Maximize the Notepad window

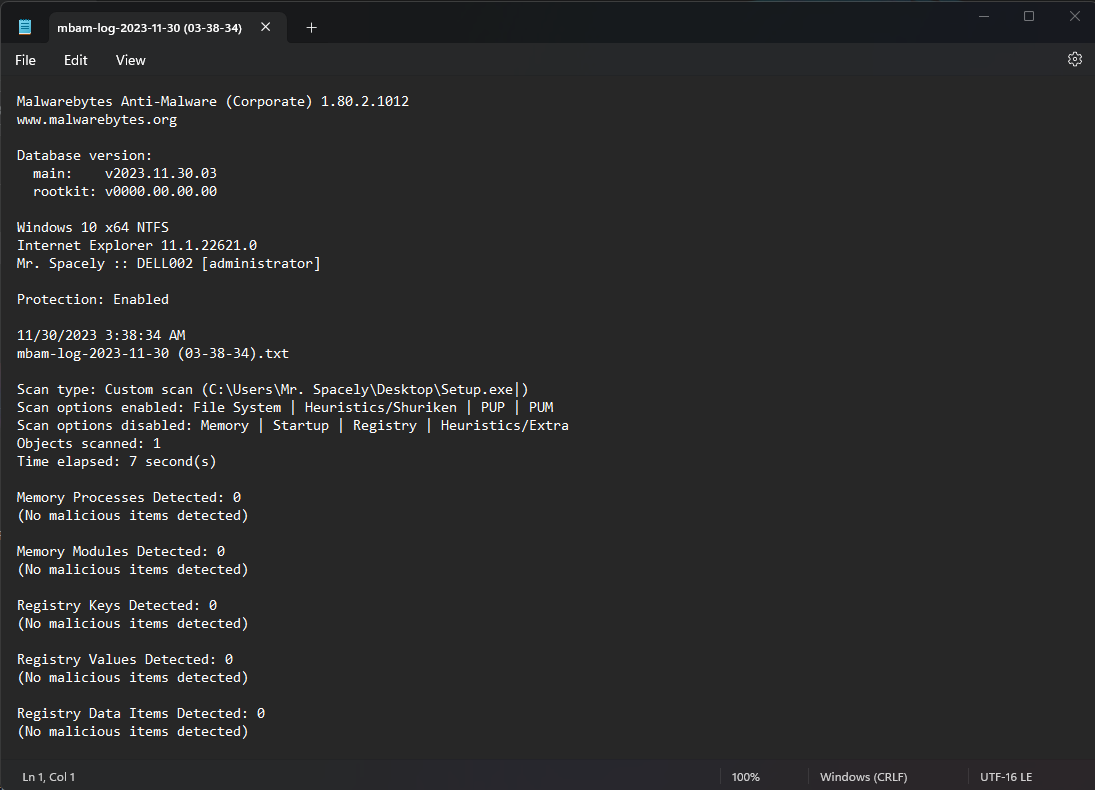[1029, 16]
